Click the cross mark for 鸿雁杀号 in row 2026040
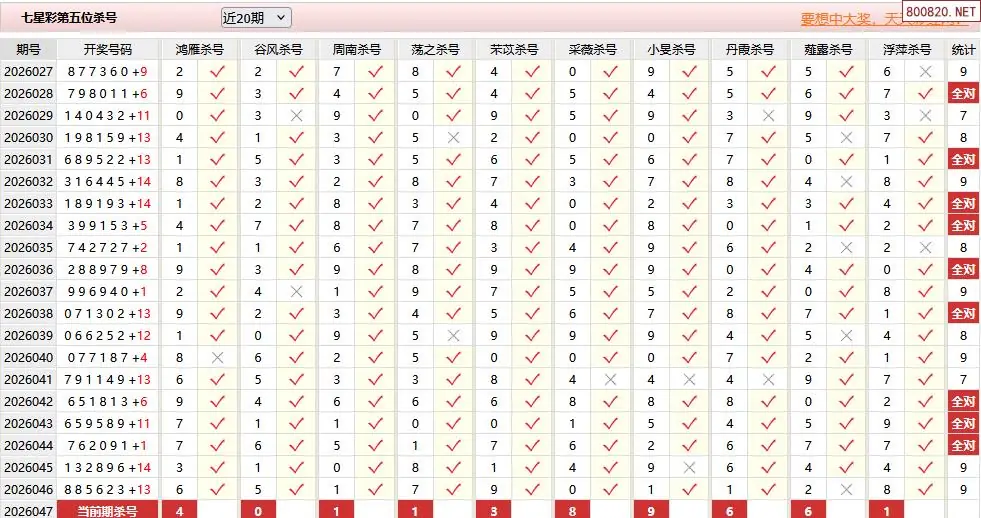This screenshot has height=518, width=981. (217, 357)
